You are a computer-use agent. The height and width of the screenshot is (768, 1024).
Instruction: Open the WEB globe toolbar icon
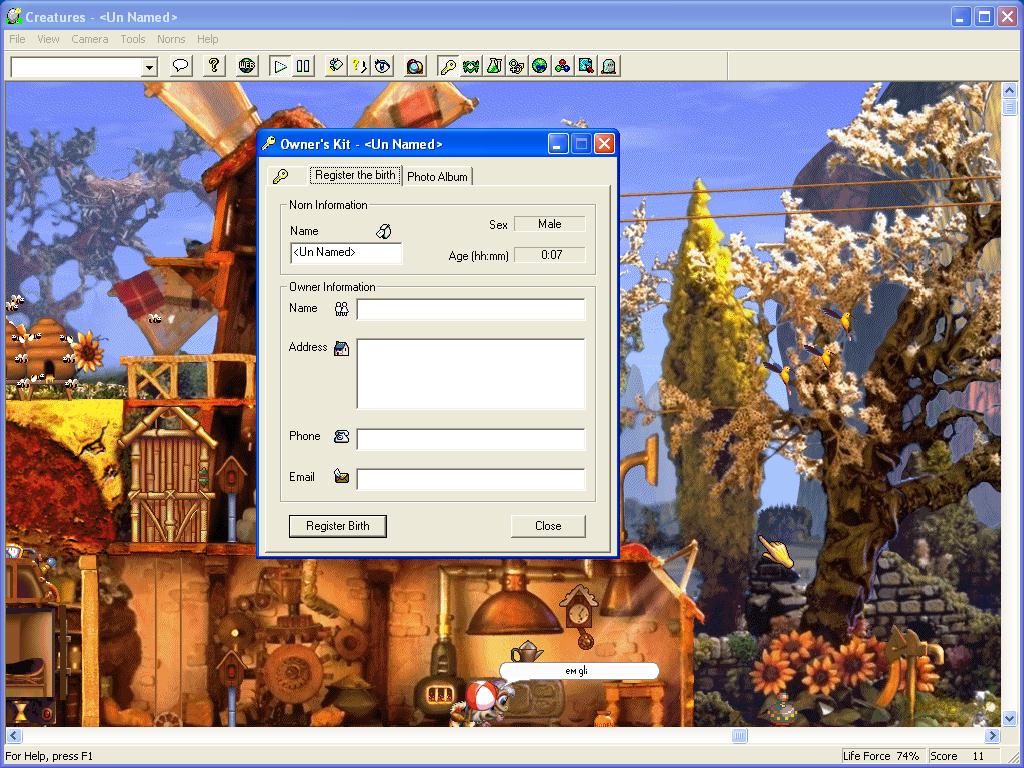point(247,66)
